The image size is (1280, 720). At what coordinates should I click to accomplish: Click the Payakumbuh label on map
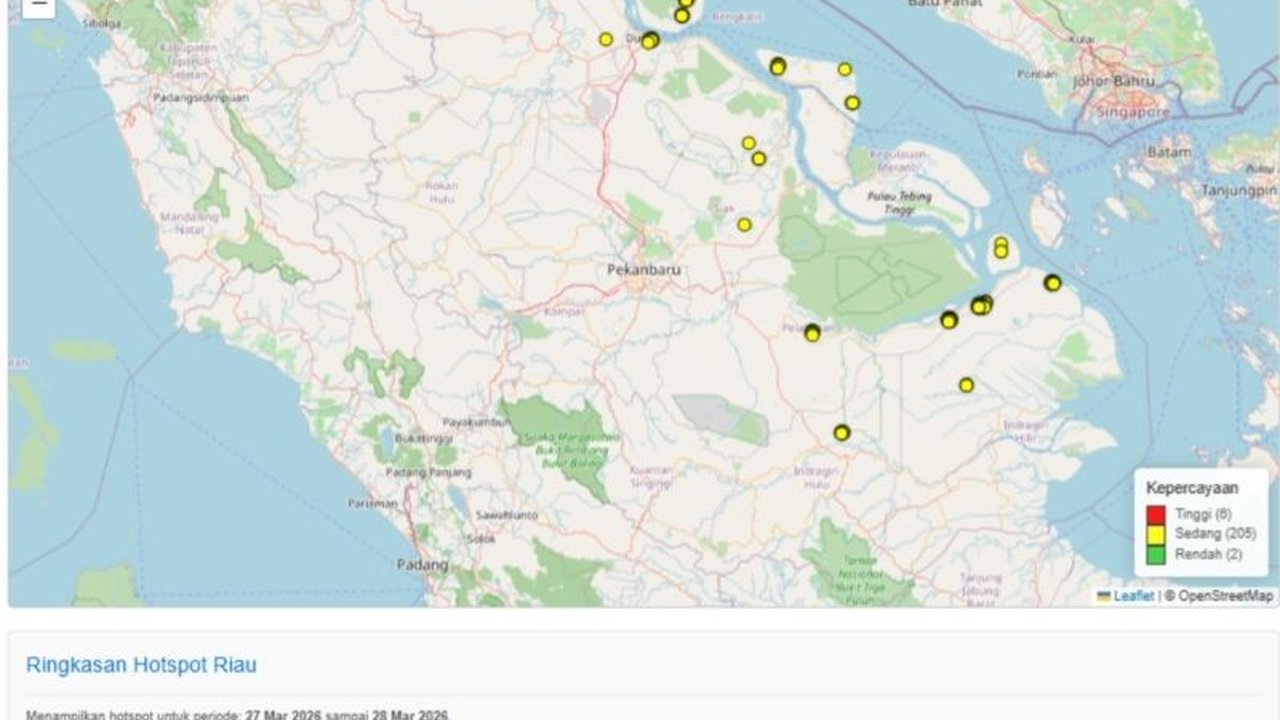pos(475,422)
